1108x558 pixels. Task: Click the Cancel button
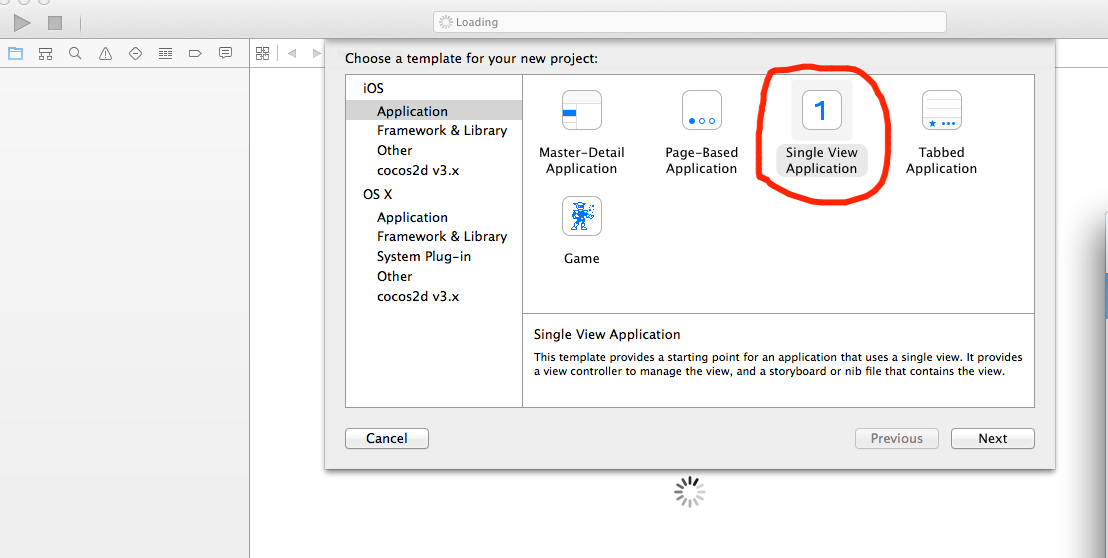click(387, 439)
